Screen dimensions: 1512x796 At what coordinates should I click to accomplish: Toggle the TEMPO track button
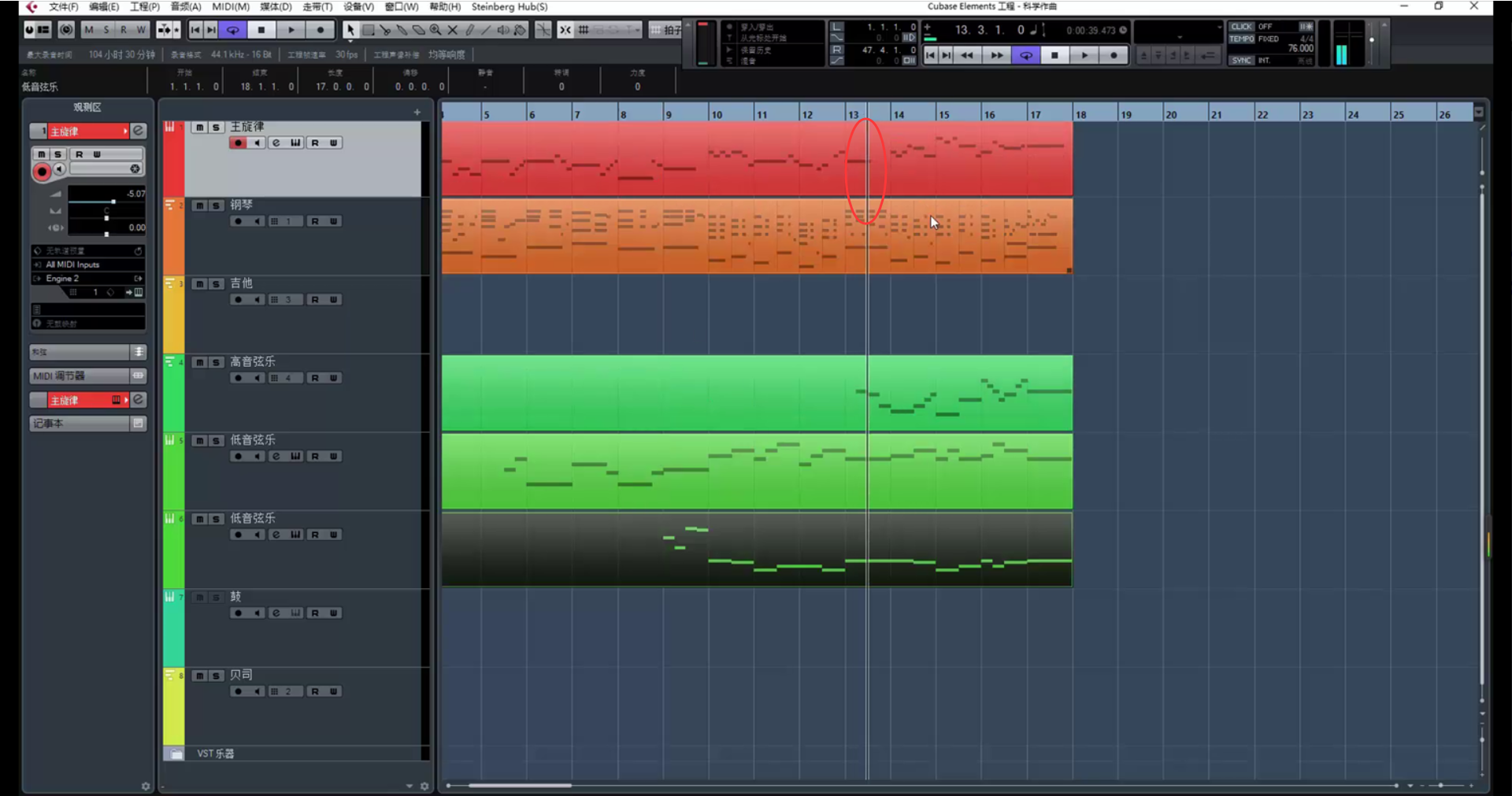click(1242, 39)
